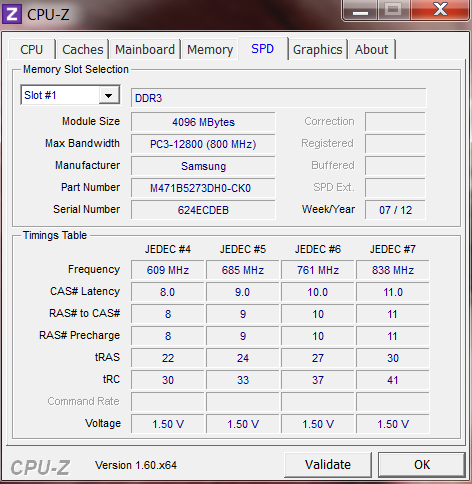Show the About tab
Viewport: 472px width, 484px height.
click(372, 50)
